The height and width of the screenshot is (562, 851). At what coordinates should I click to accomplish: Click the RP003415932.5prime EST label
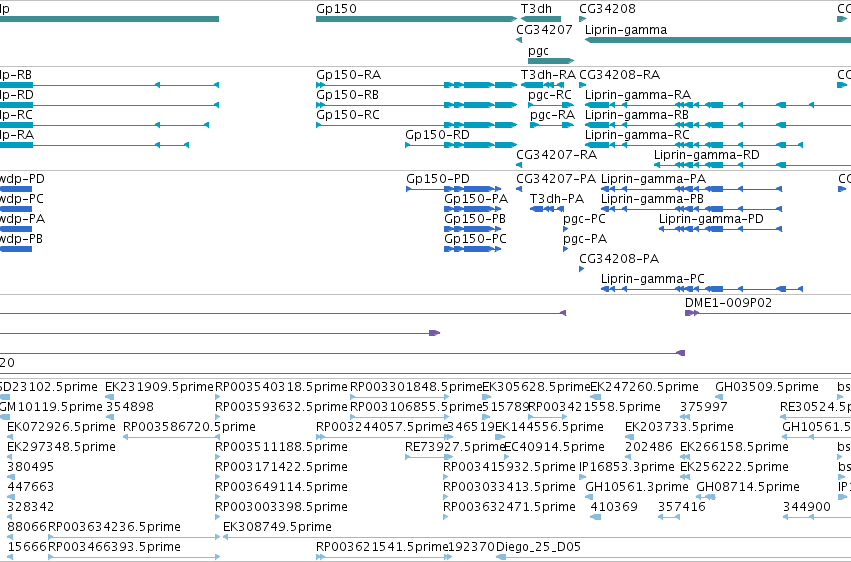tap(509, 468)
